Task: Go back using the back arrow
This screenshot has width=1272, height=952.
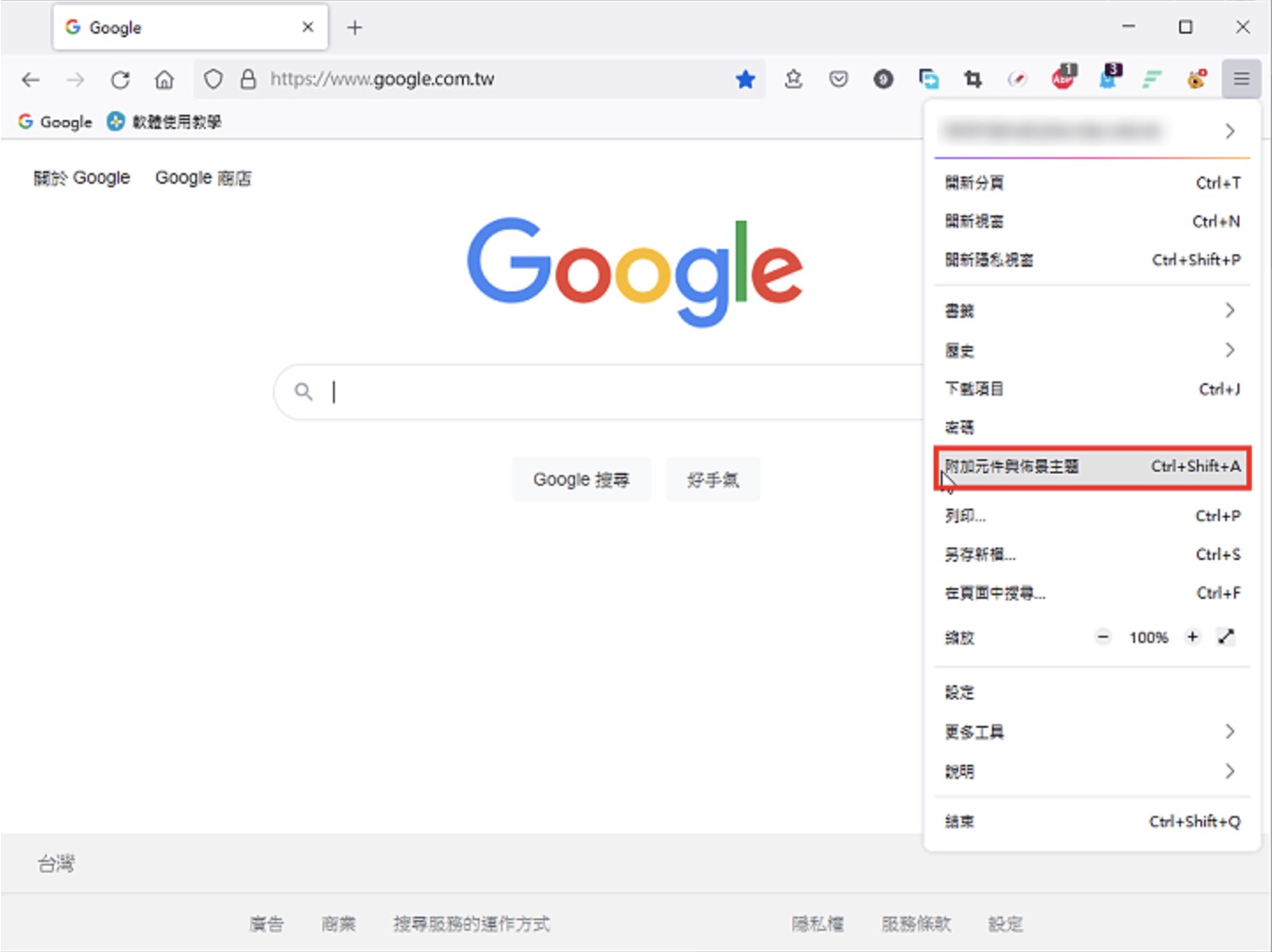Action: [x=31, y=79]
